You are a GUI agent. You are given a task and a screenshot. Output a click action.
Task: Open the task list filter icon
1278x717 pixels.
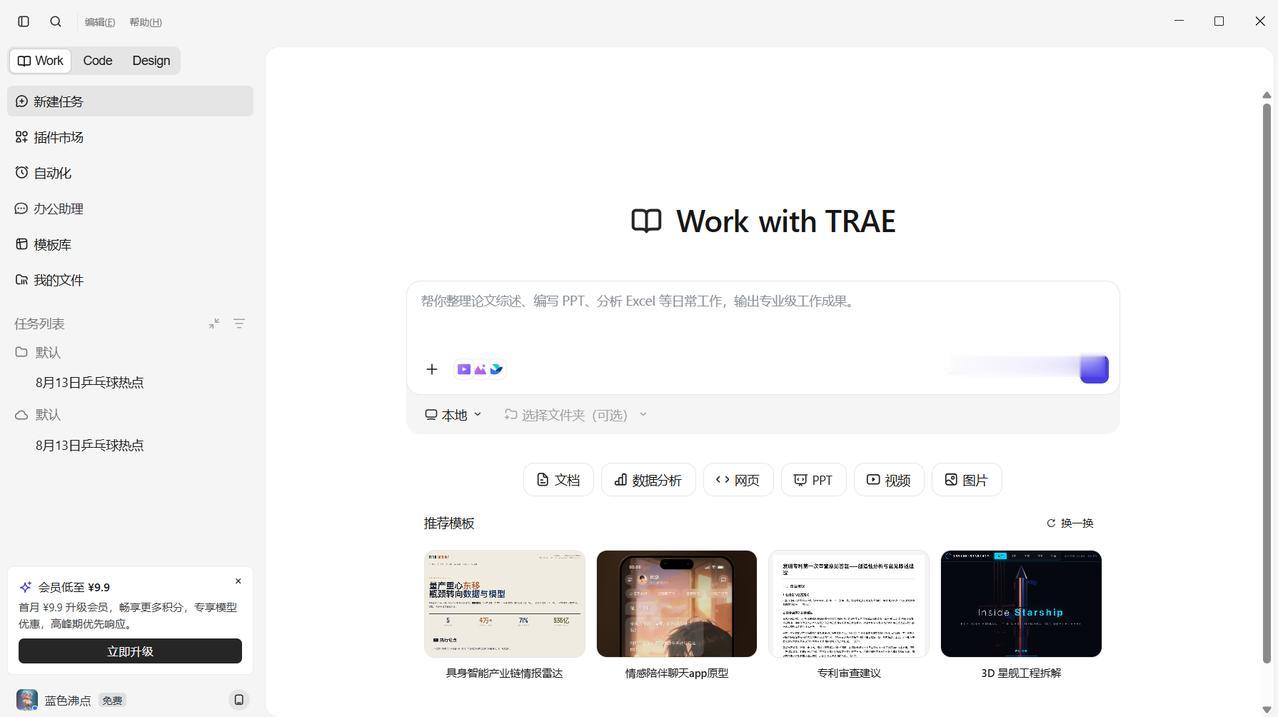[239, 324]
